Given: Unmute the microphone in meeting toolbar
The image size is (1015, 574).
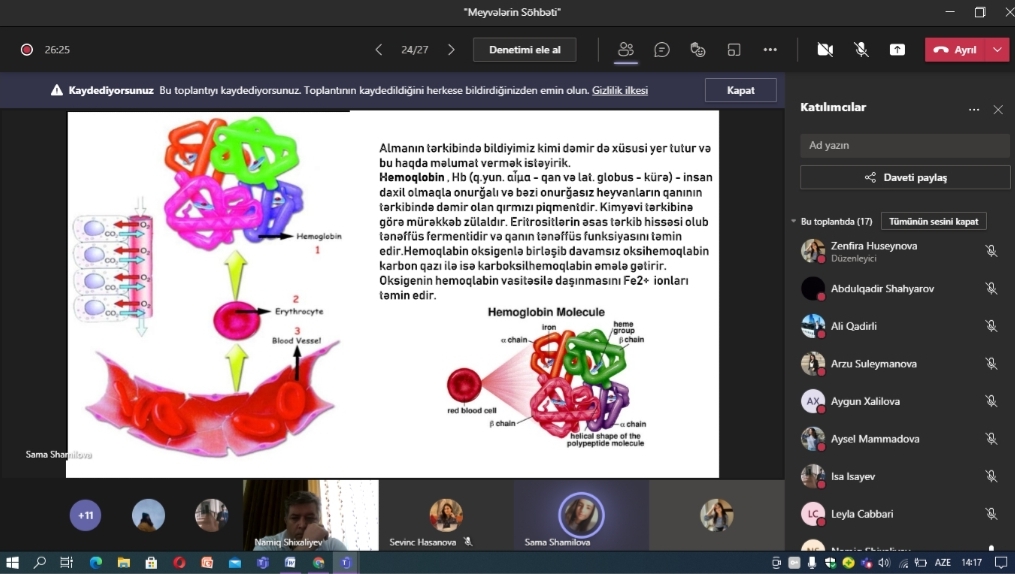Looking at the screenshot, I should 861,49.
